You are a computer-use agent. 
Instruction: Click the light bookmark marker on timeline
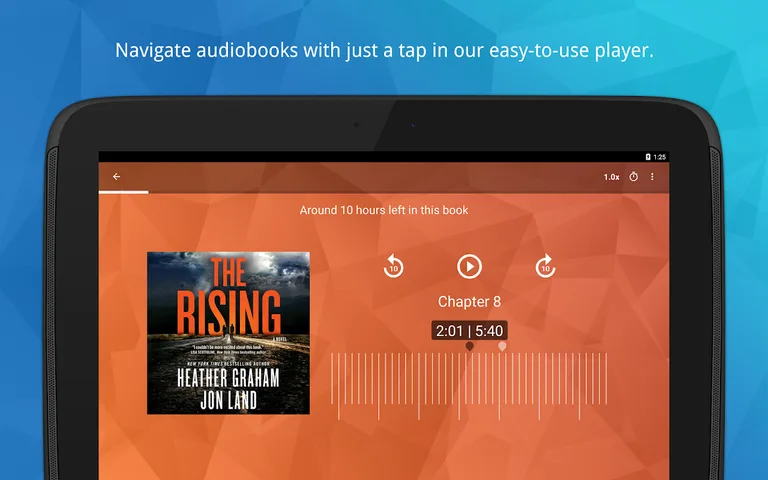pyautogui.click(x=502, y=346)
